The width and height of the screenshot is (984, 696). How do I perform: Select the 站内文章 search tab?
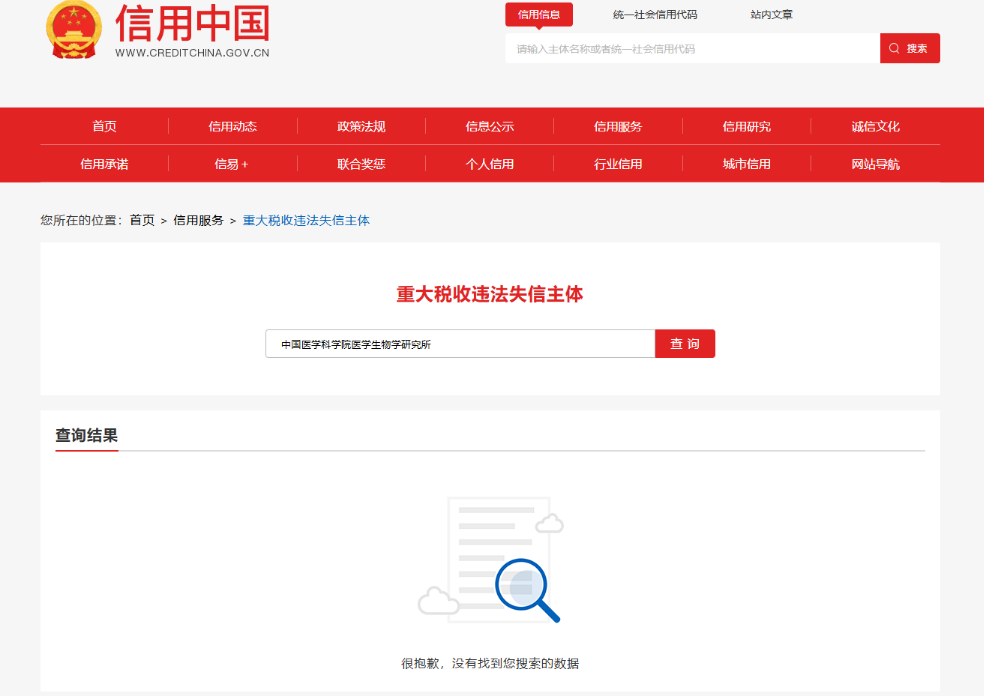[x=771, y=14]
